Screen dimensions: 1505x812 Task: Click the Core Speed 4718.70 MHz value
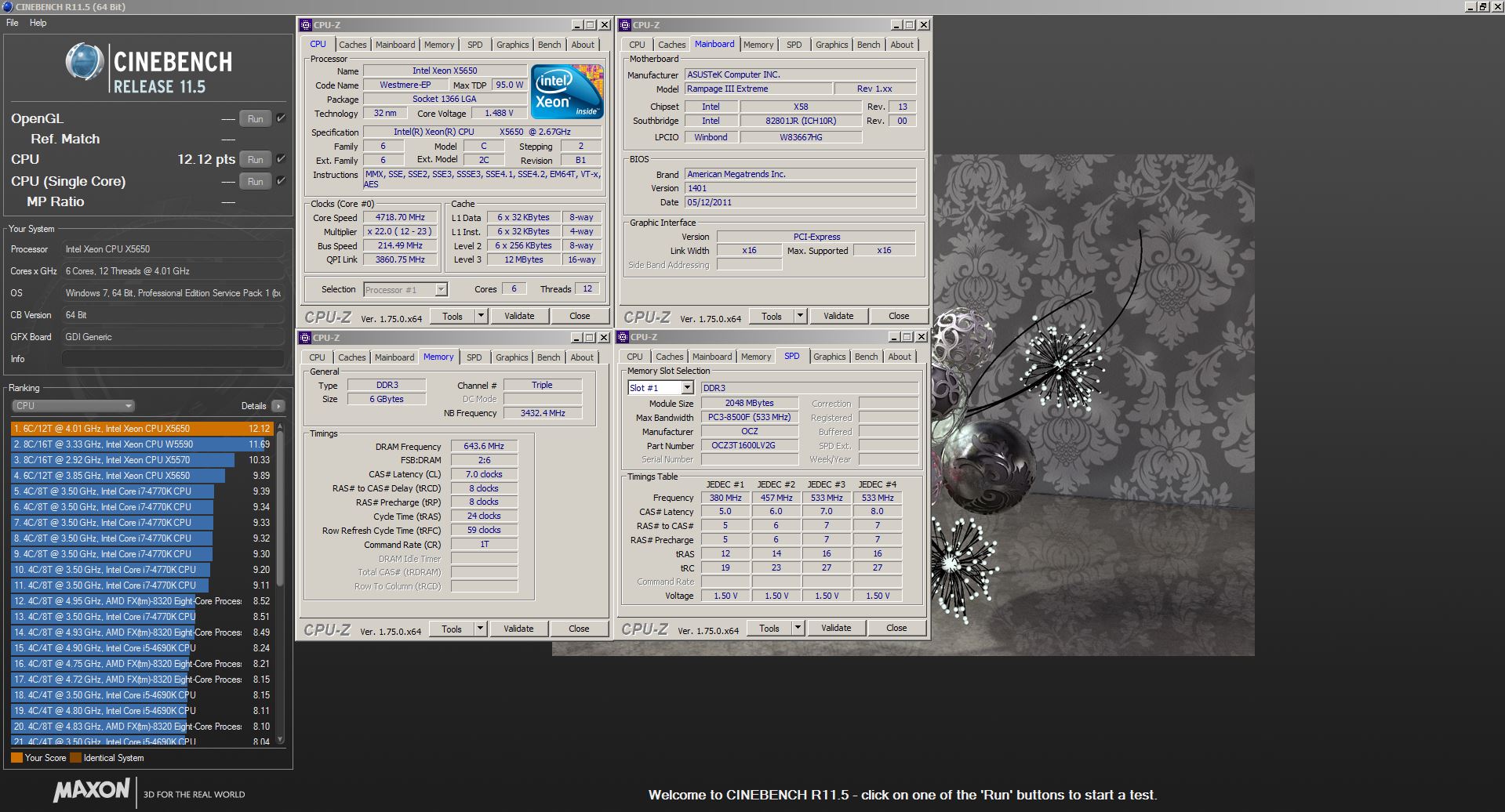click(x=400, y=218)
